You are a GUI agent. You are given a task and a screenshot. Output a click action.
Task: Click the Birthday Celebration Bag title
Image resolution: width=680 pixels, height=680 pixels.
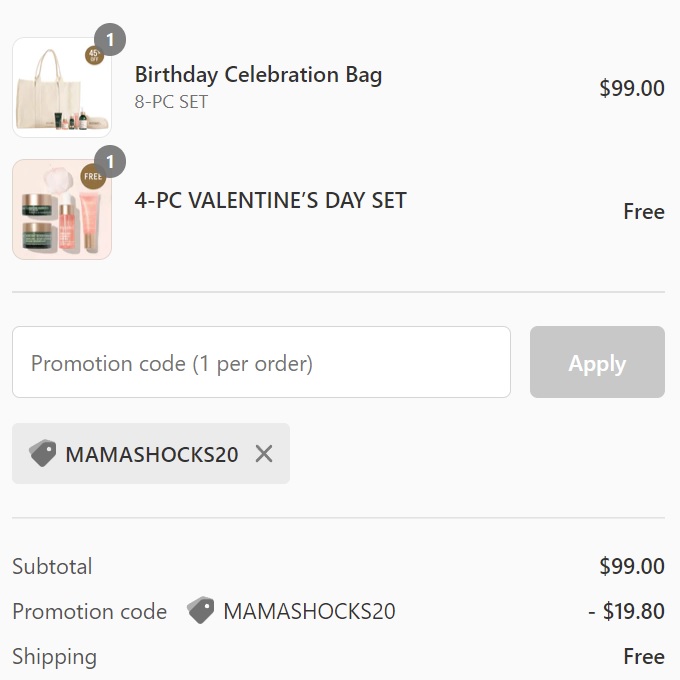258,75
